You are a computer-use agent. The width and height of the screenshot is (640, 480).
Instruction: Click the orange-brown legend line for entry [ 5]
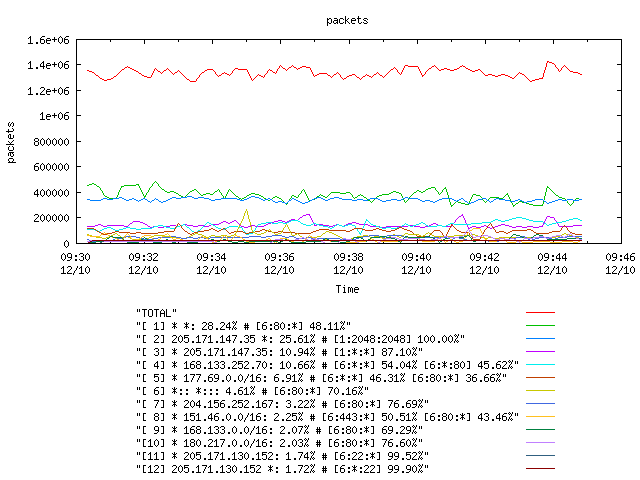tap(540, 378)
